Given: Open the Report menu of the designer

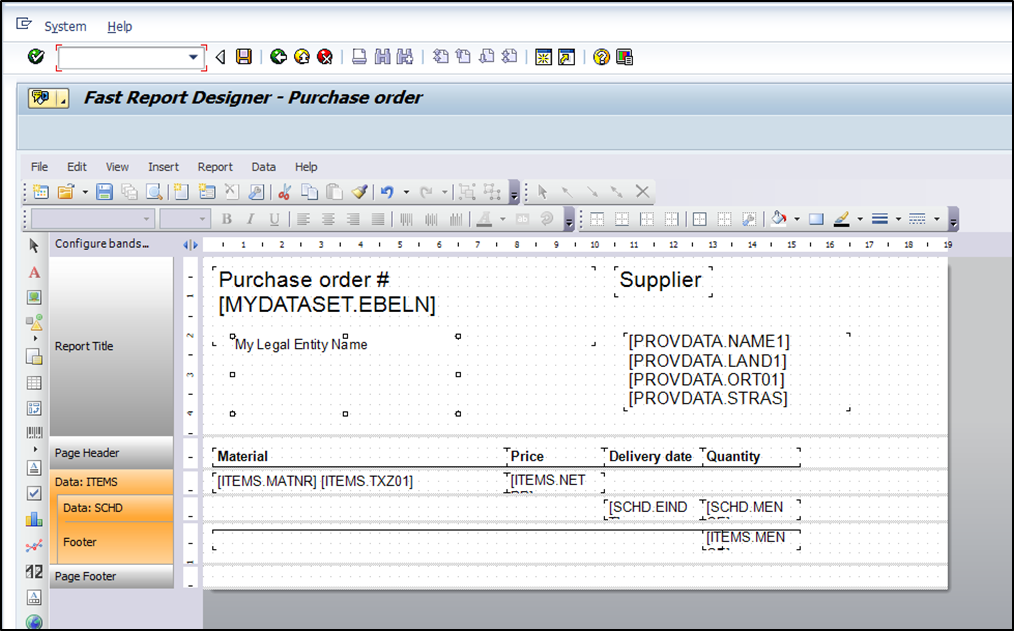Looking at the screenshot, I should [x=215, y=167].
